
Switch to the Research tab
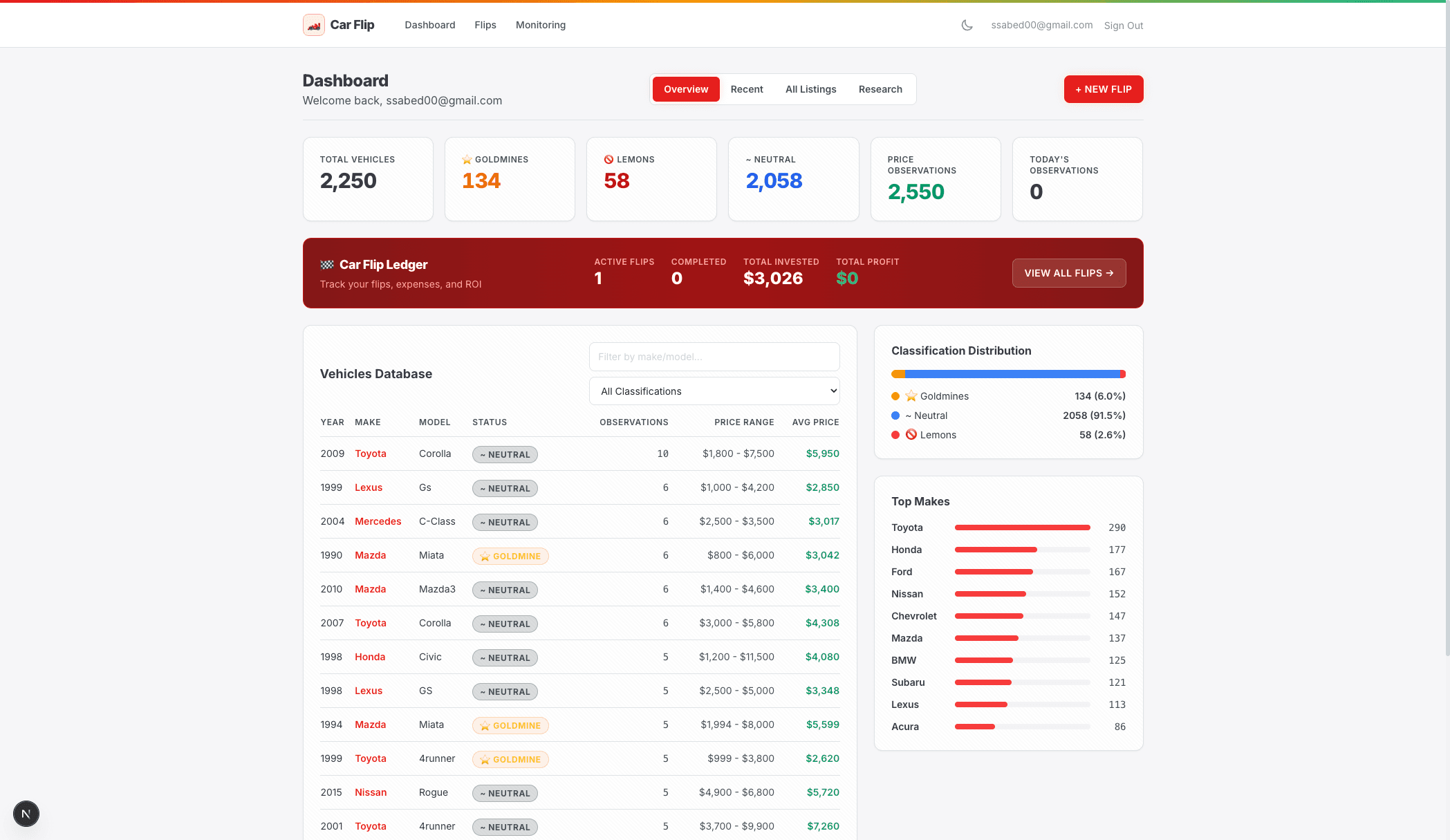tap(880, 88)
